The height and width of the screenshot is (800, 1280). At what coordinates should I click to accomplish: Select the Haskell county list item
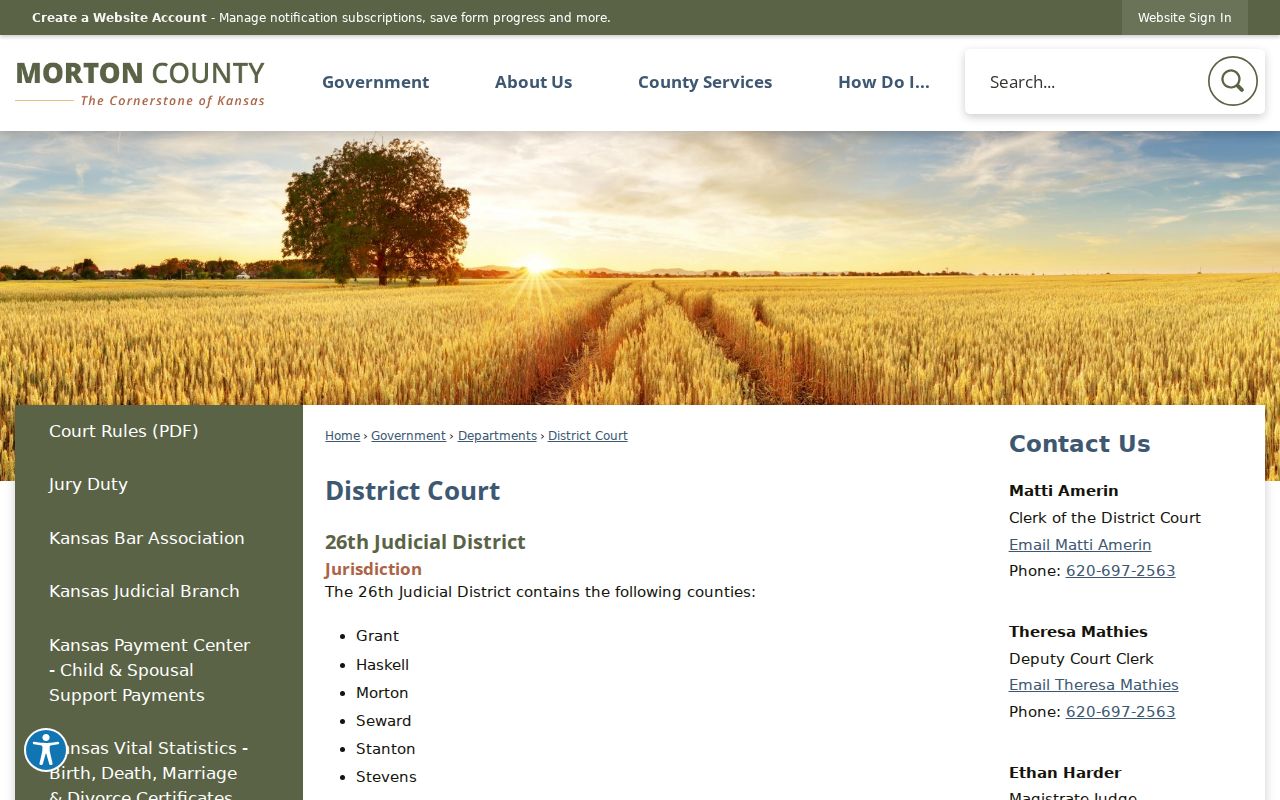click(382, 665)
